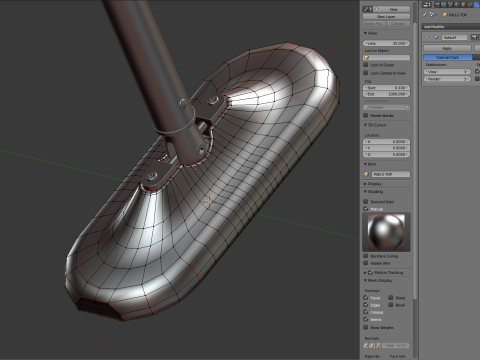Toggle the Subsurf modifier render camera icon
This screenshot has width=480, height=360.
474,37
